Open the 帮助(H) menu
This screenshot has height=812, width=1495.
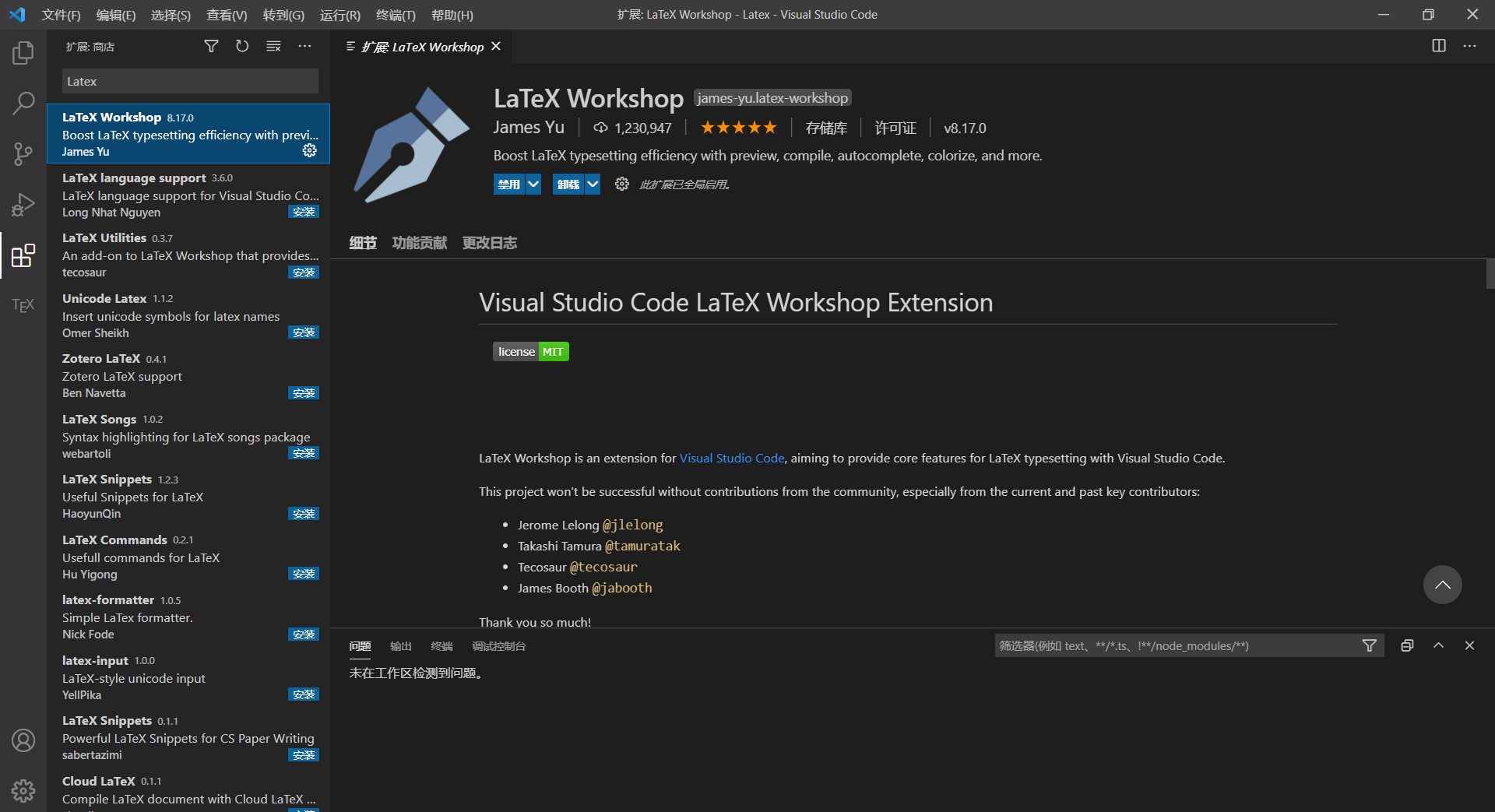point(452,15)
